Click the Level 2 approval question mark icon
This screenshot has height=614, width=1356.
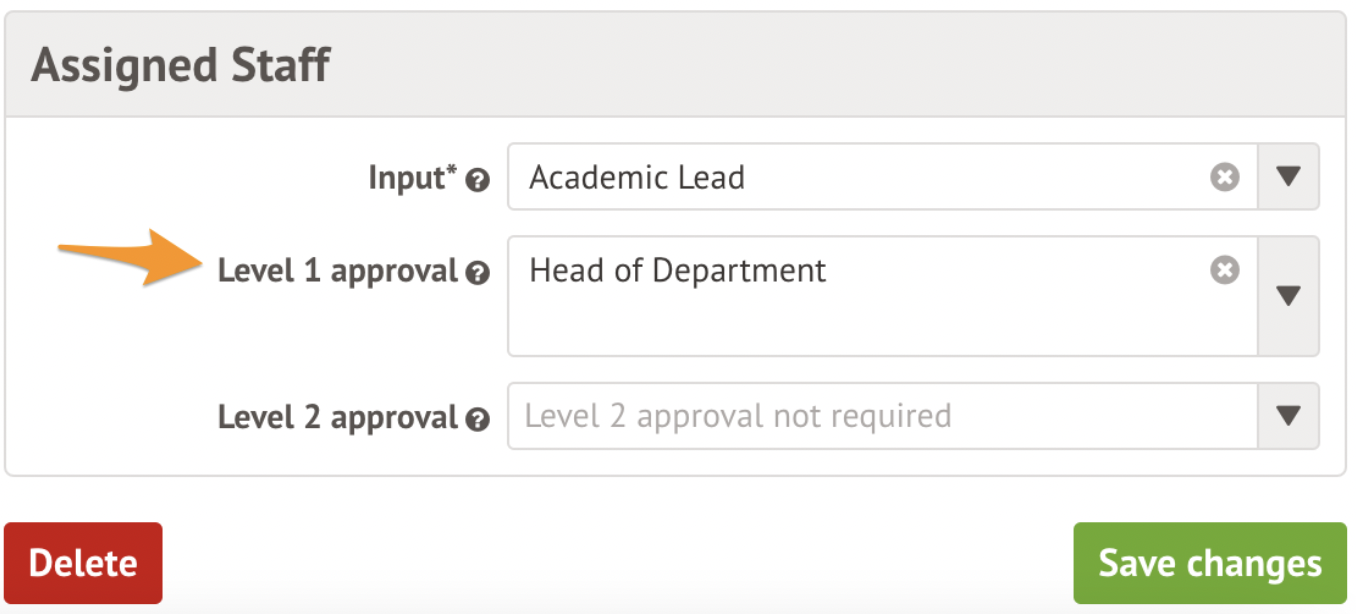(x=478, y=419)
